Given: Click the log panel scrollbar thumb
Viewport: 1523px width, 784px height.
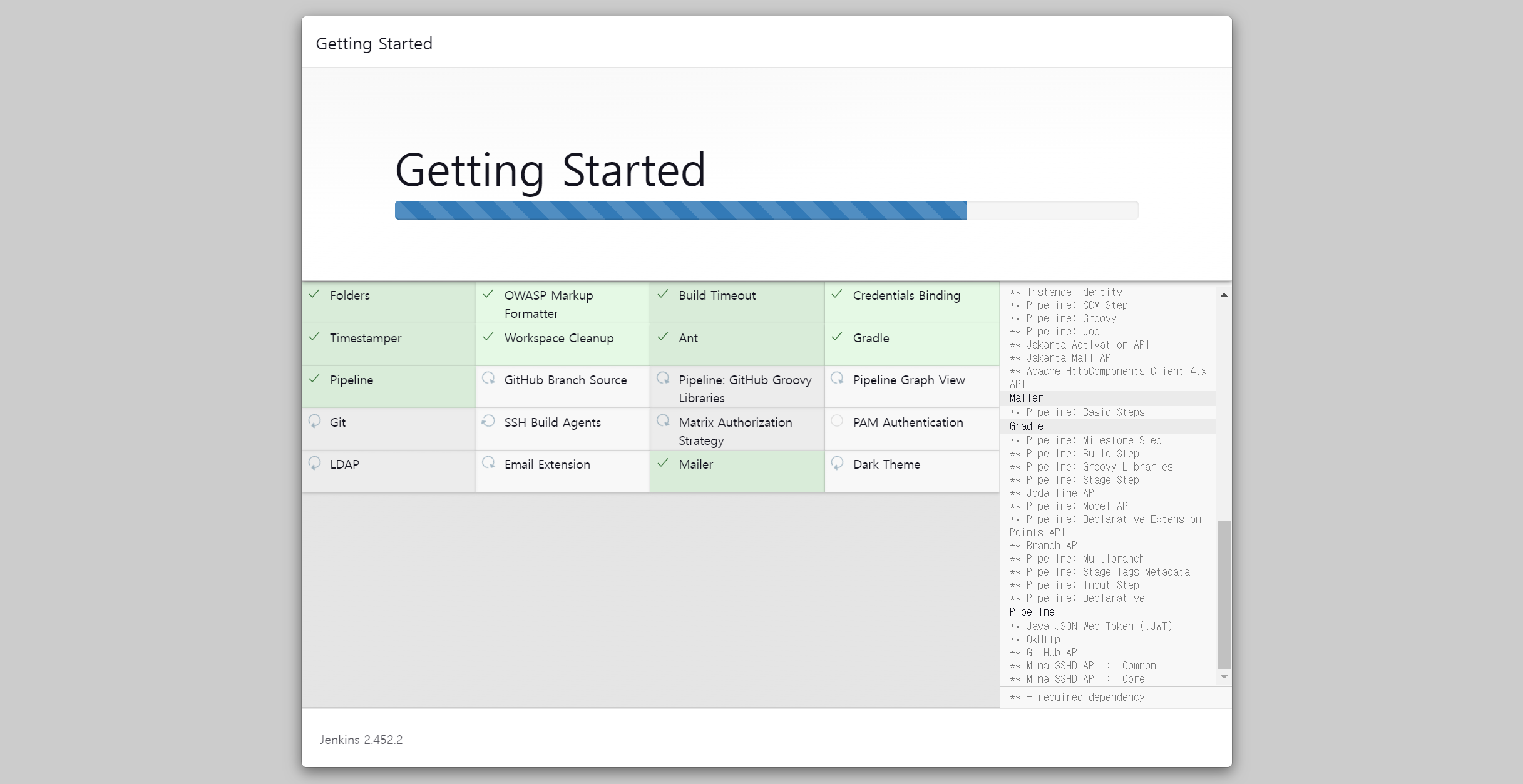Looking at the screenshot, I should (1224, 594).
